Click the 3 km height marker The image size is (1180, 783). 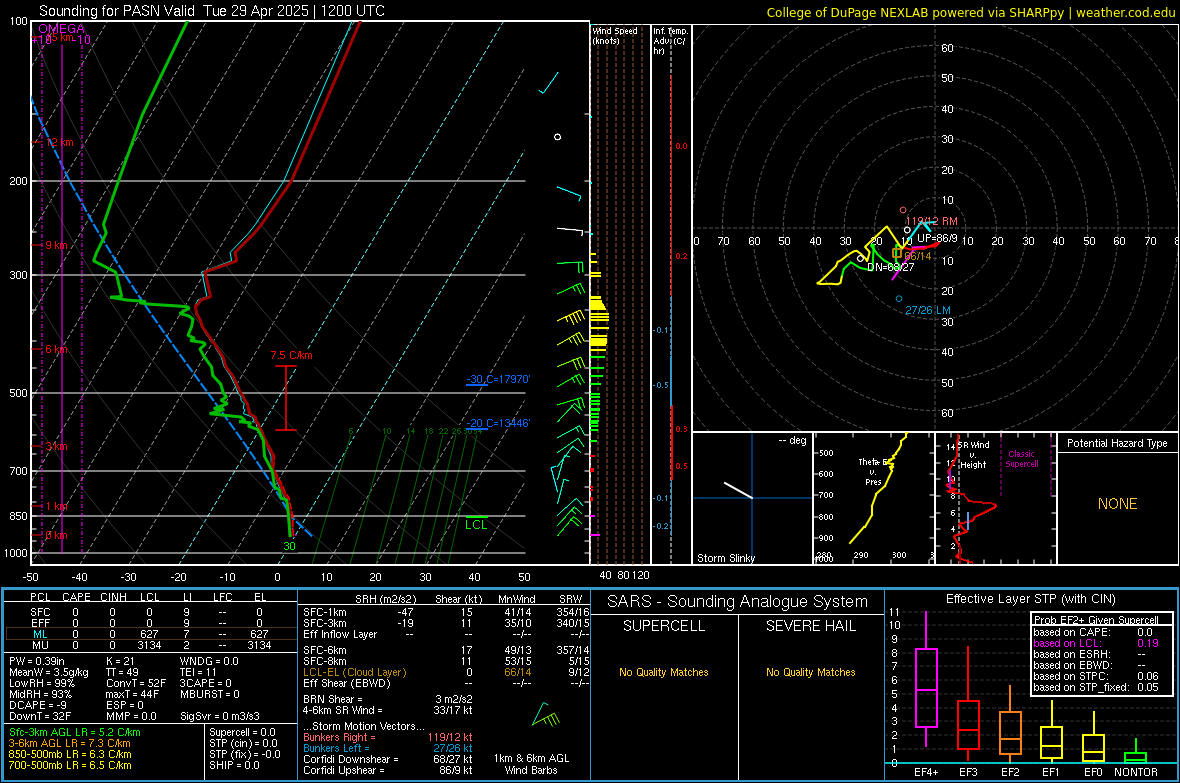(56, 446)
